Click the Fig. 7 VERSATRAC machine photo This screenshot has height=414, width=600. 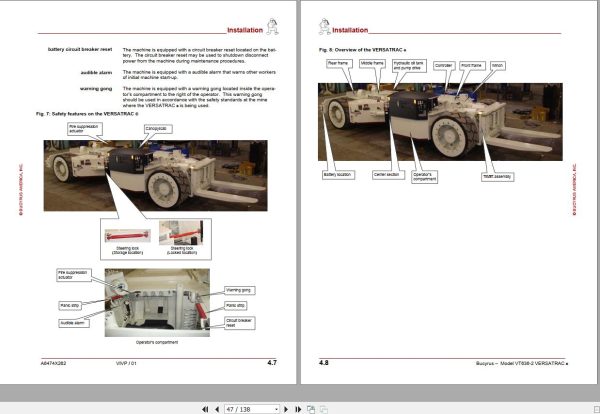point(155,176)
